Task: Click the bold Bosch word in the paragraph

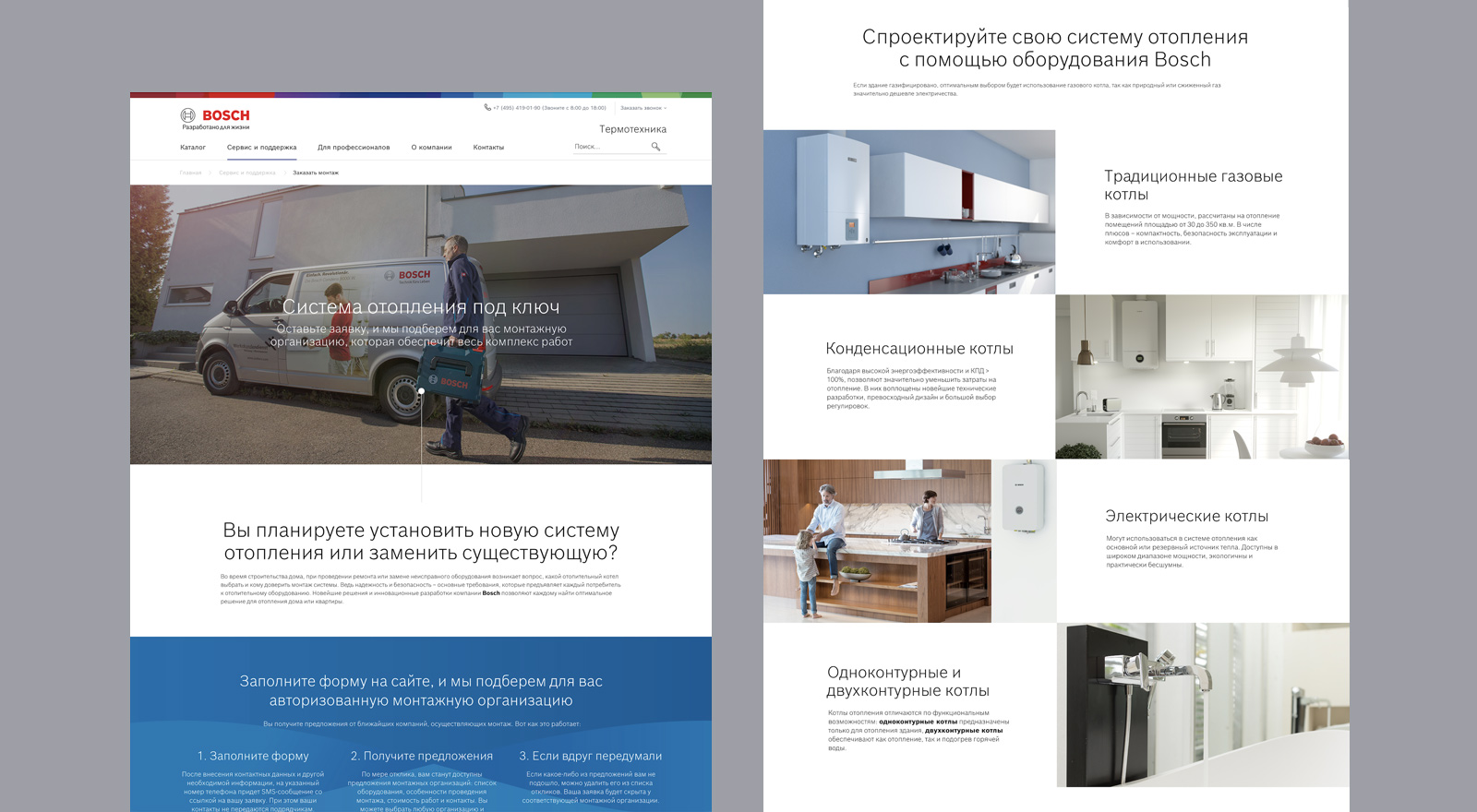Action: pyautogui.click(x=491, y=593)
